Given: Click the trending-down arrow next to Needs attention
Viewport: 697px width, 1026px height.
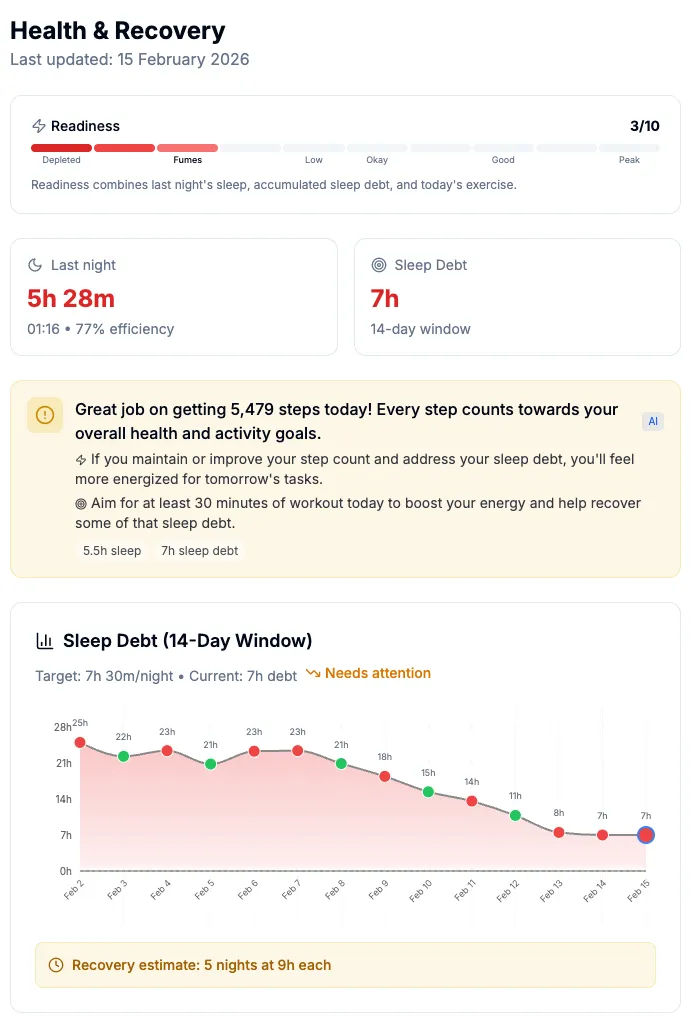Looking at the screenshot, I should pos(313,674).
